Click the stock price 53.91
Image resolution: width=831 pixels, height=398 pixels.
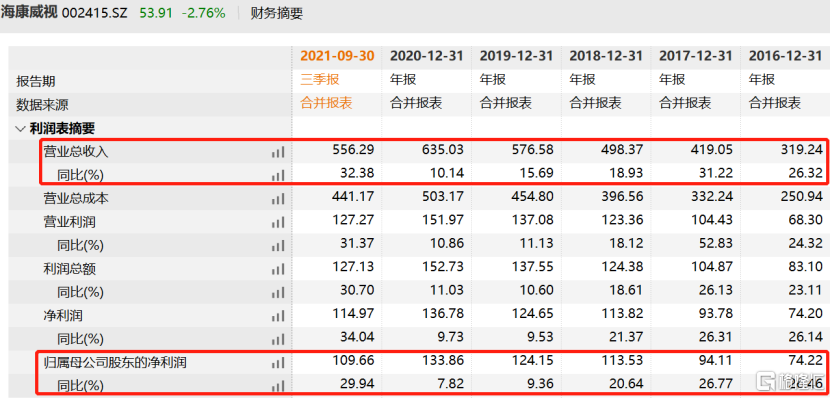156,13
